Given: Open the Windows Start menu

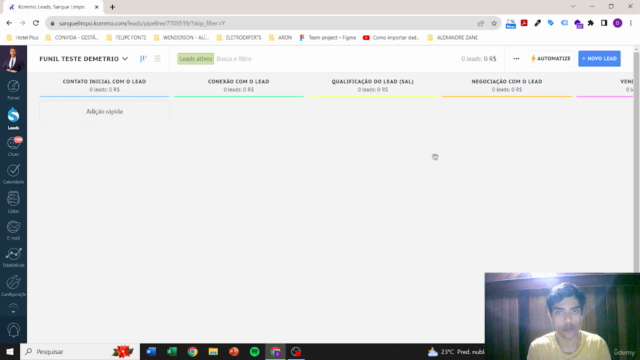Looking at the screenshot, I should (10, 351).
